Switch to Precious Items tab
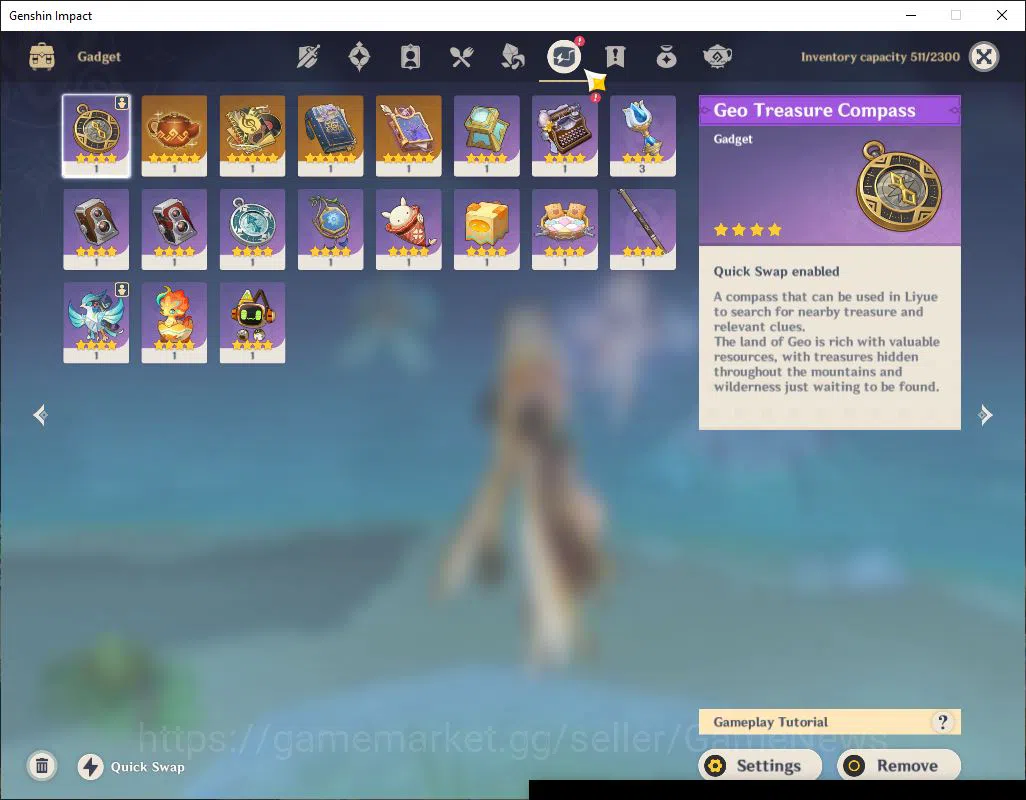 (666, 57)
